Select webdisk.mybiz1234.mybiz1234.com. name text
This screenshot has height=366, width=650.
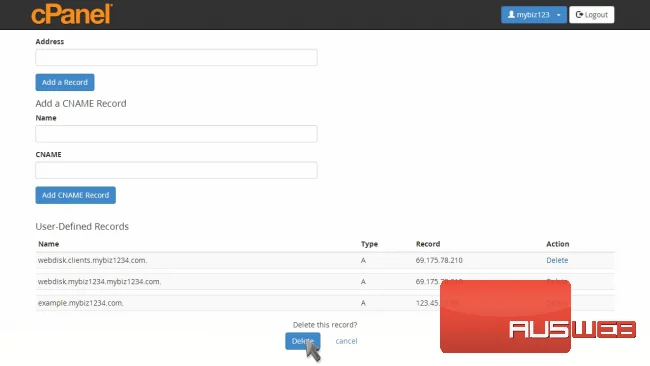tap(99, 281)
